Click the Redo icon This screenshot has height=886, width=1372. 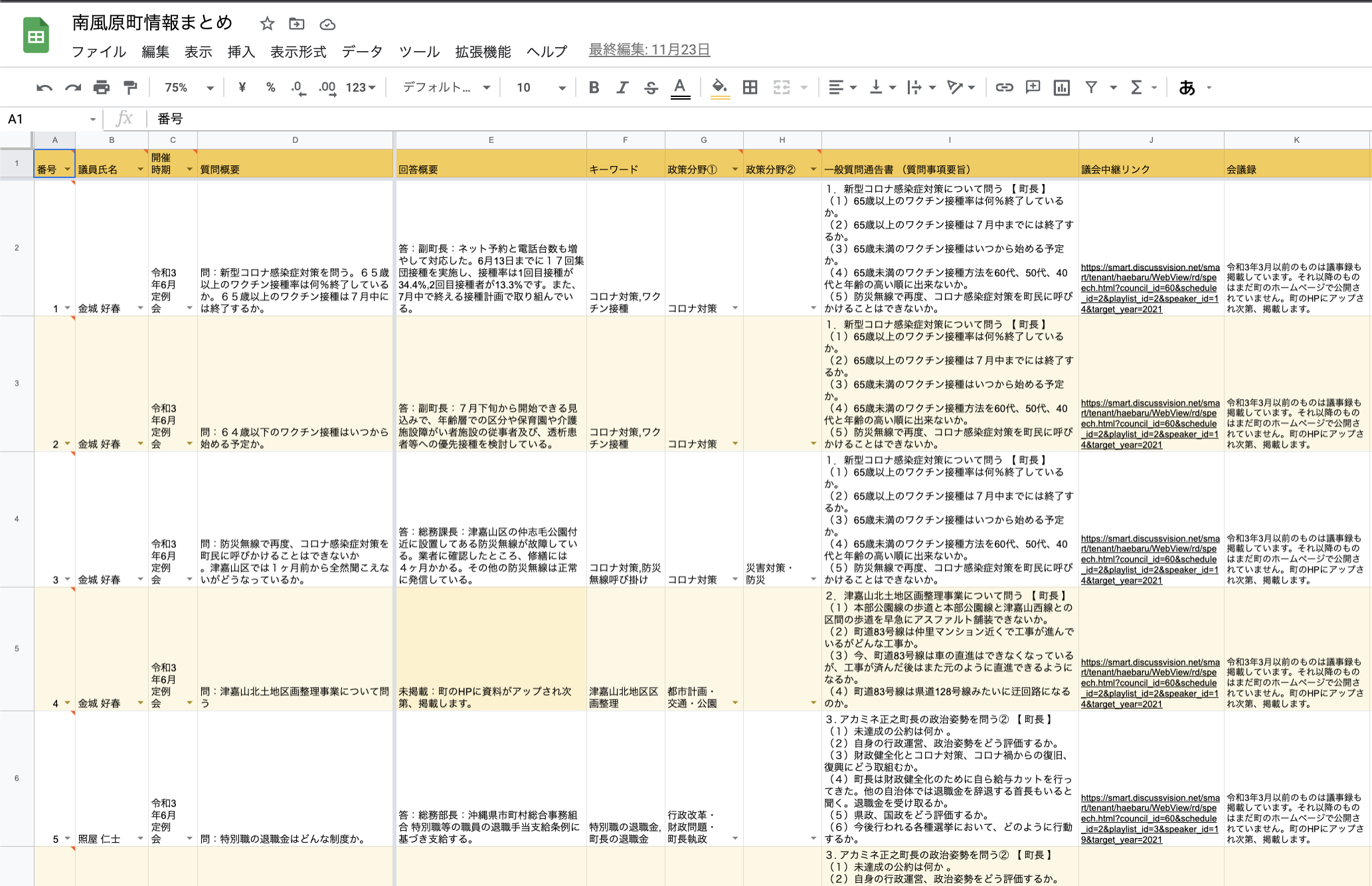pos(73,88)
